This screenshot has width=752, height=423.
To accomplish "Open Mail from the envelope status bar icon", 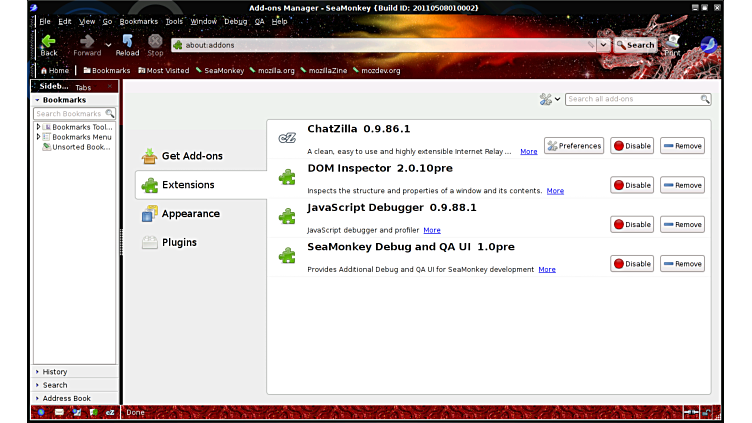I will (x=59, y=411).
